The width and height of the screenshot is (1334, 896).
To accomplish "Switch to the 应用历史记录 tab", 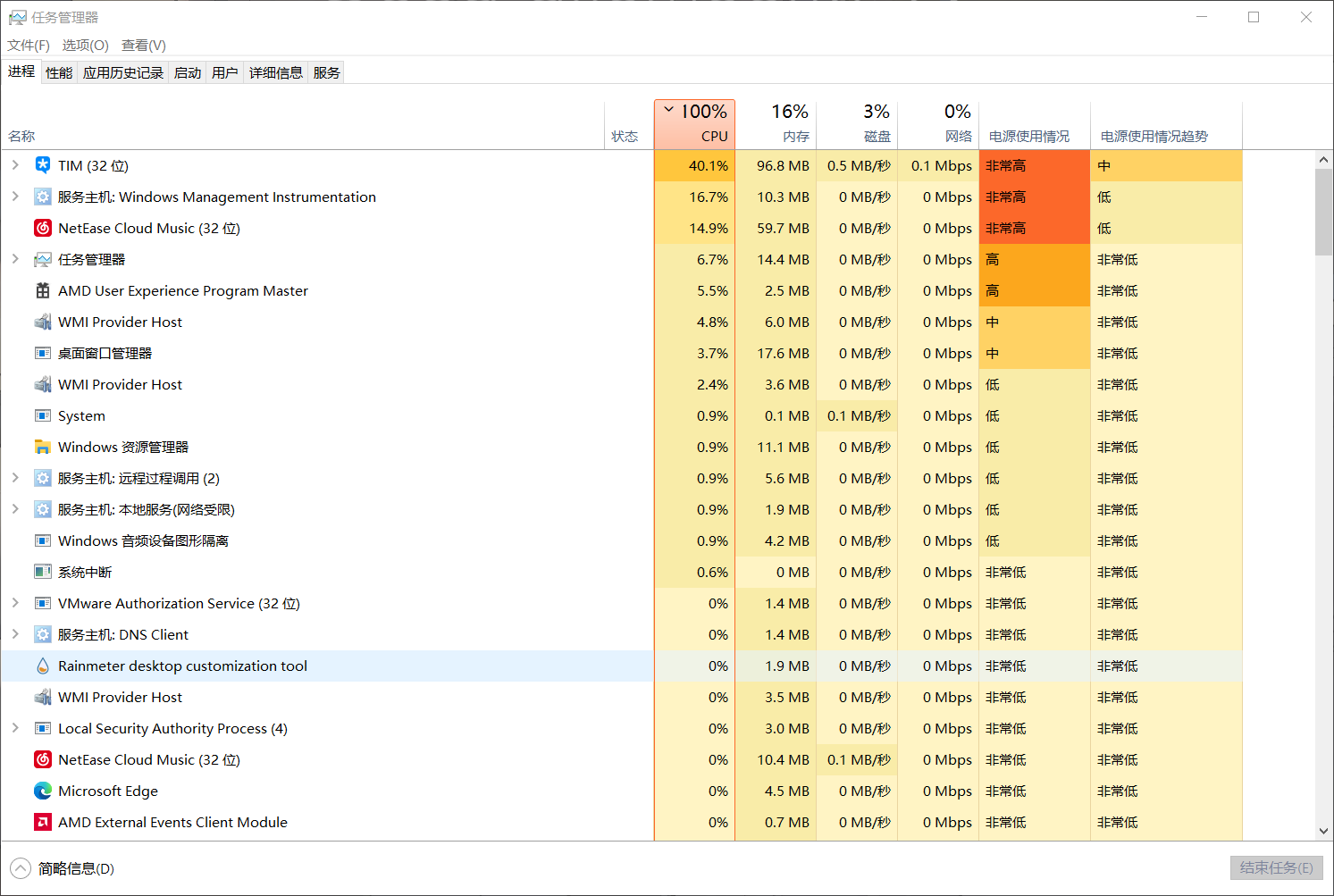I will 123,73.
